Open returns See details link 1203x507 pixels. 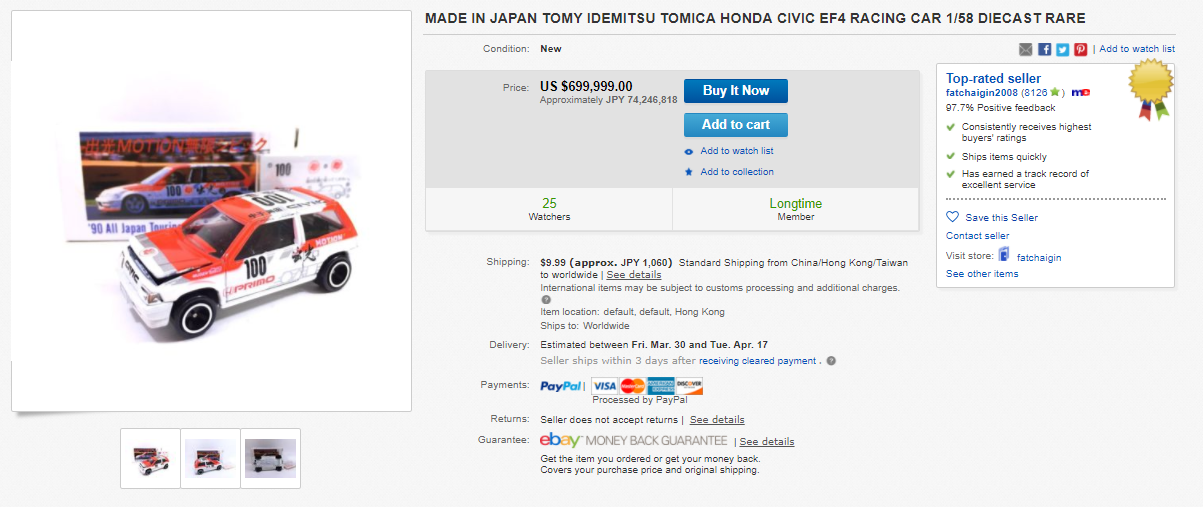(716, 420)
